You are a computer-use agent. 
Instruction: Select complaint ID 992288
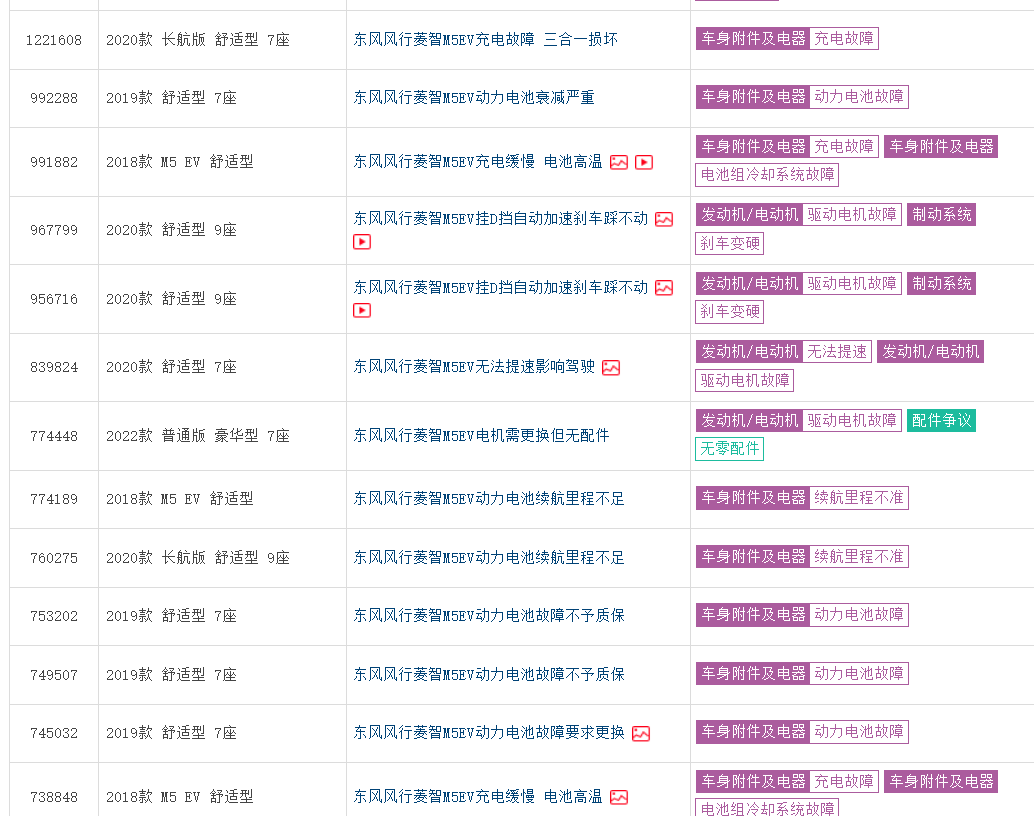(53, 98)
